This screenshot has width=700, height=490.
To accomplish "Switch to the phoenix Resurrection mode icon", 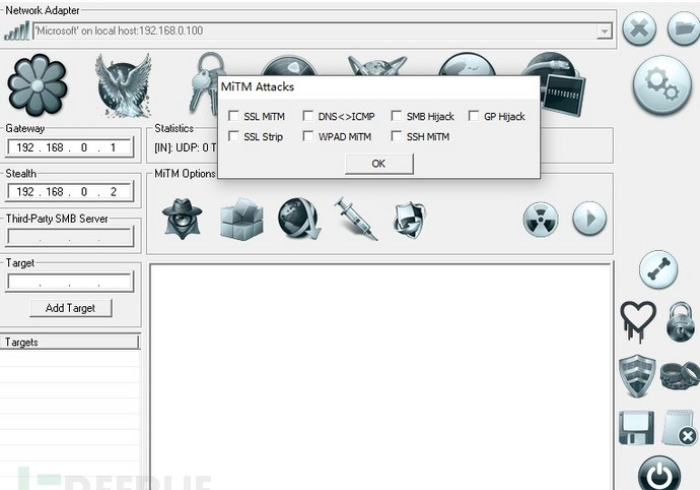I will pos(123,86).
